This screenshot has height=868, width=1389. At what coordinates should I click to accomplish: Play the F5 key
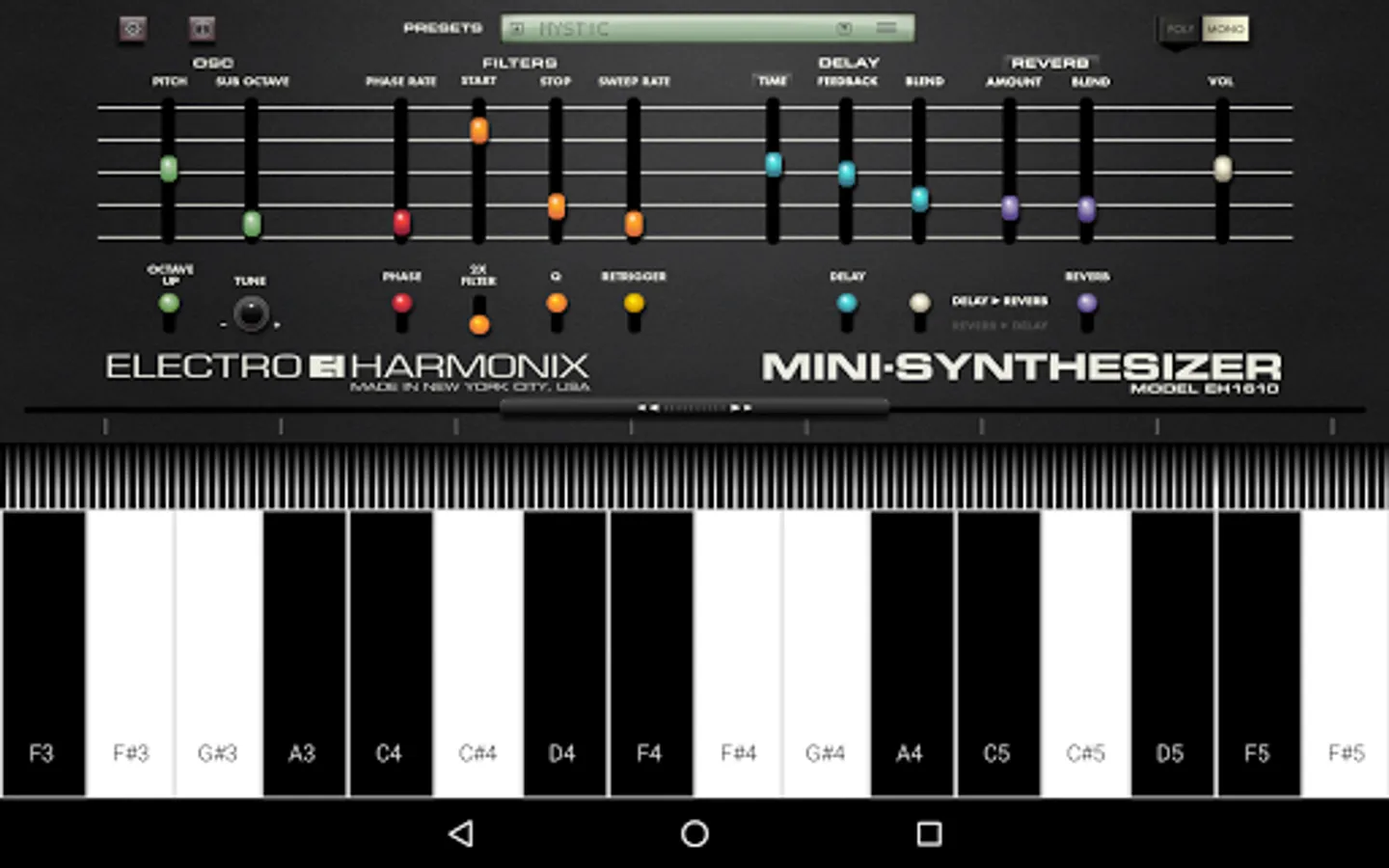click(x=1259, y=654)
